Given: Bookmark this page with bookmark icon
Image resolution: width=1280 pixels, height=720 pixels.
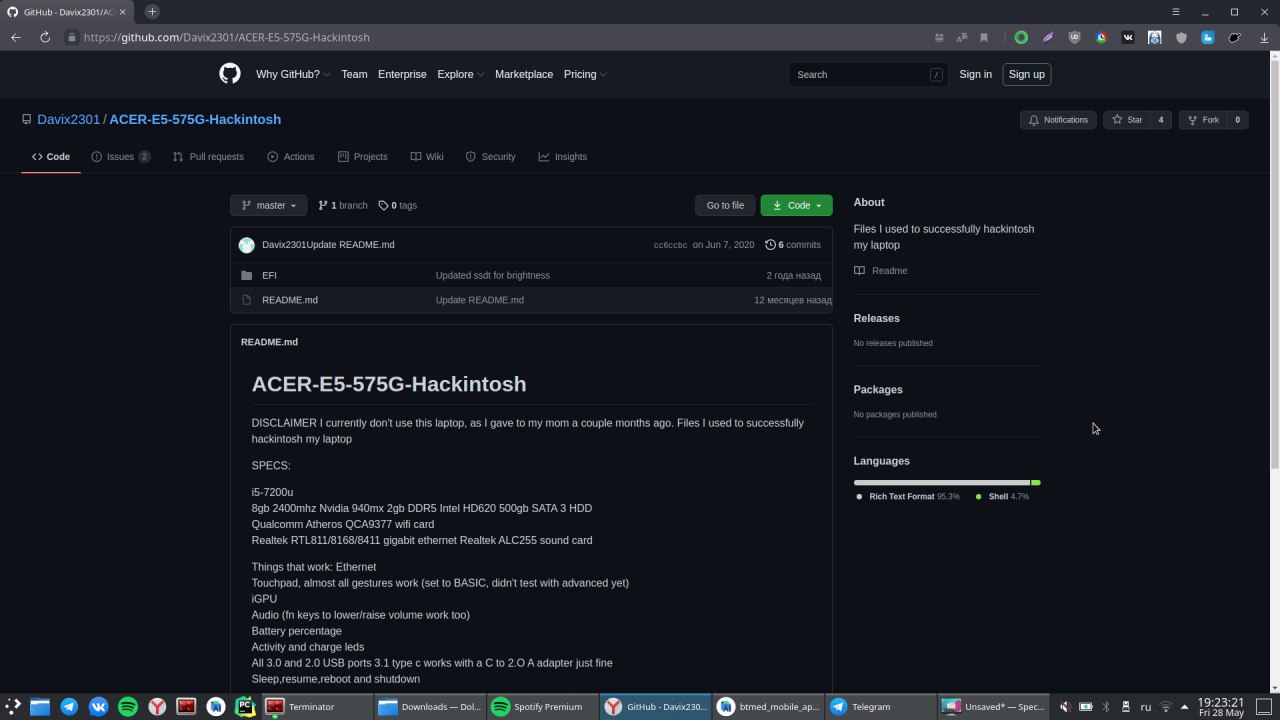Looking at the screenshot, I should [x=984, y=37].
